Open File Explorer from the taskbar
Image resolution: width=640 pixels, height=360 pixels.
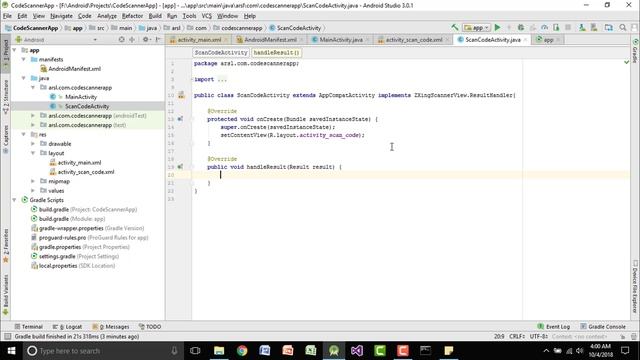[x=219, y=351]
